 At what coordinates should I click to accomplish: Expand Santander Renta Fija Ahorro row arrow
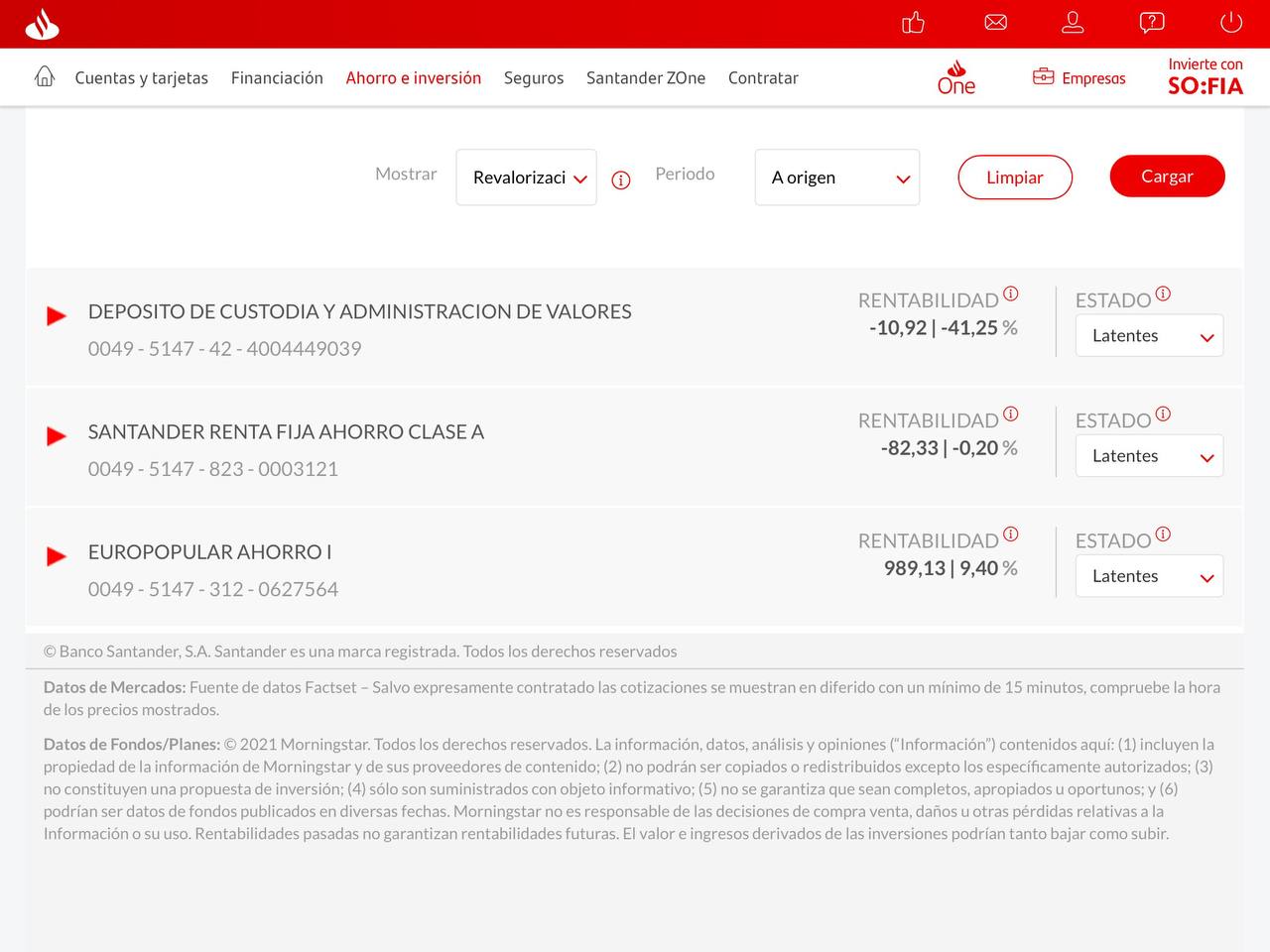pyautogui.click(x=57, y=436)
